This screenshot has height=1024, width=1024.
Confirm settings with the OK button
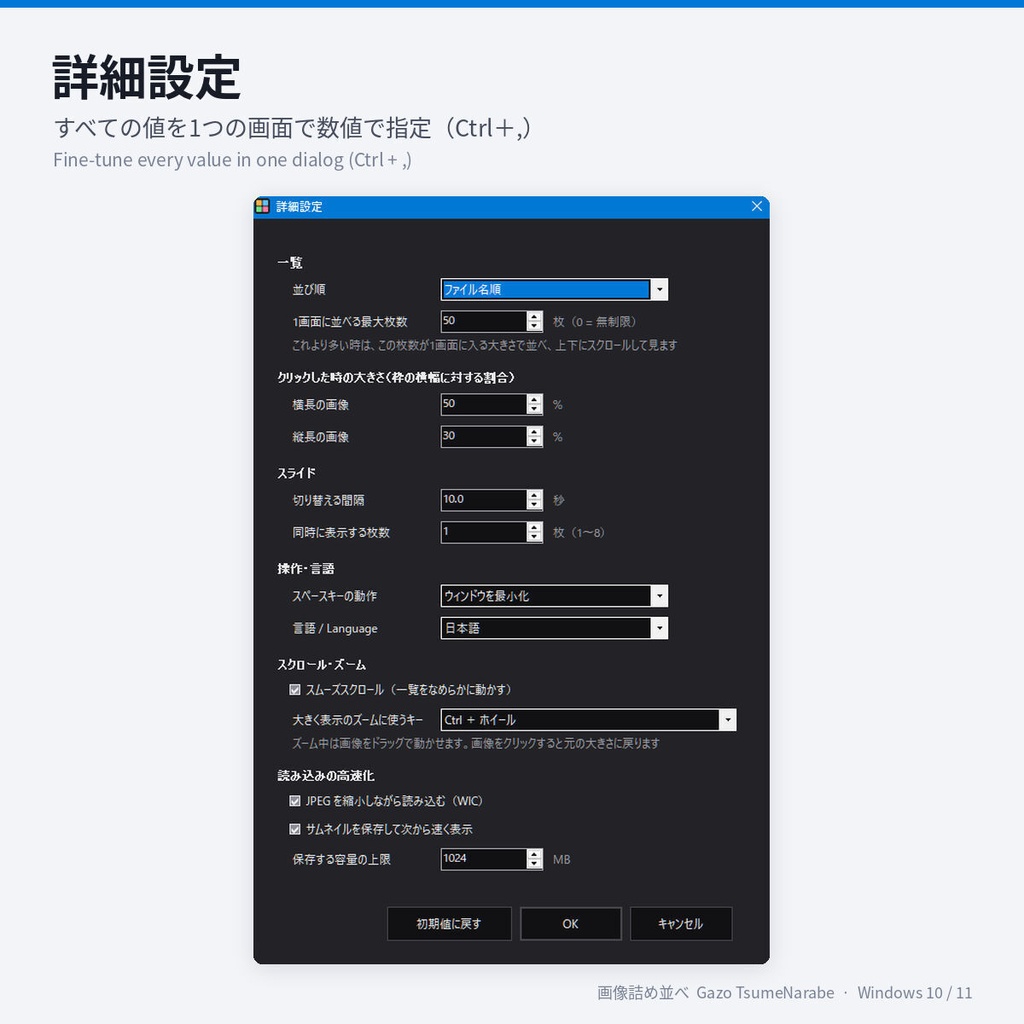[571, 923]
